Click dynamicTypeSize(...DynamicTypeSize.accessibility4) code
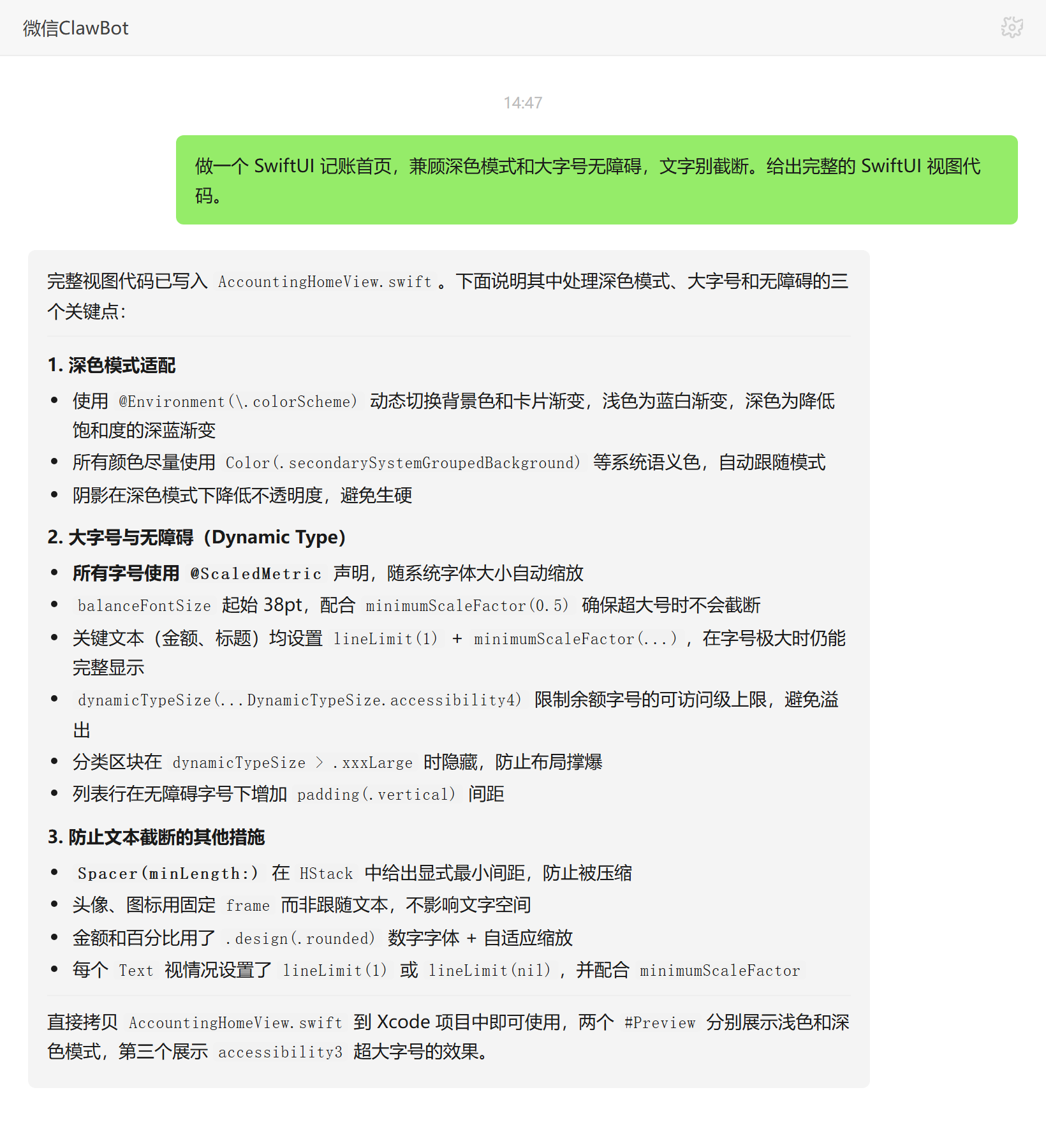The image size is (1046, 1148). (x=300, y=700)
